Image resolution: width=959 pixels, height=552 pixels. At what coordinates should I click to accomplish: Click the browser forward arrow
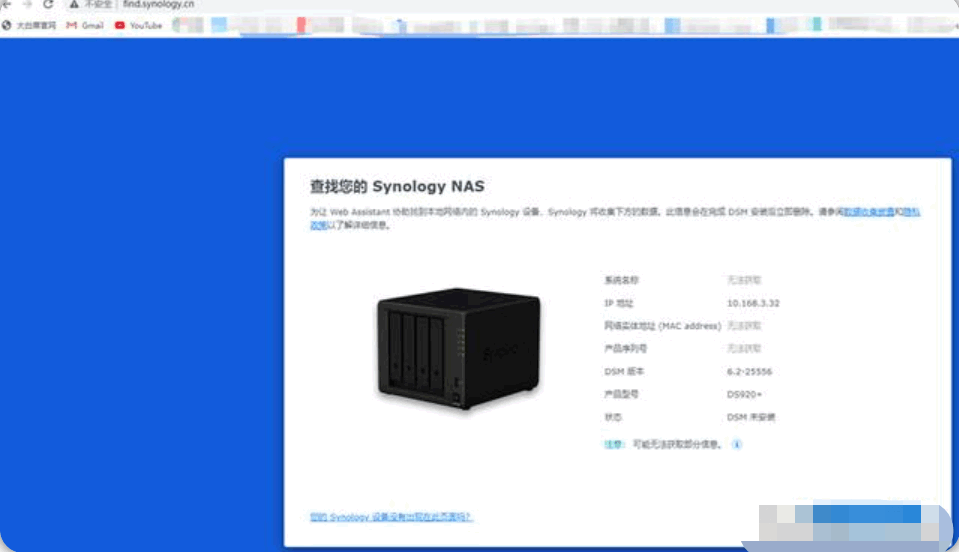[x=27, y=4]
